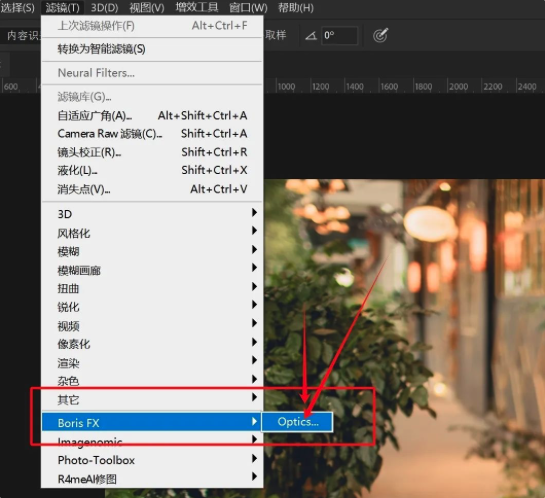Open the Photo-Toolbox submenu
Image resolution: width=545 pixels, height=498 pixels.
point(152,460)
